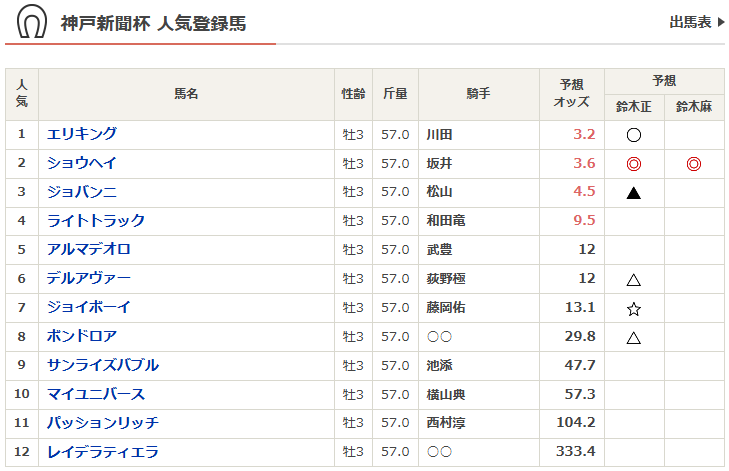Click the black triangle mark for ジョバンニ
Image resolution: width=729 pixels, height=471 pixels.
[633, 193]
